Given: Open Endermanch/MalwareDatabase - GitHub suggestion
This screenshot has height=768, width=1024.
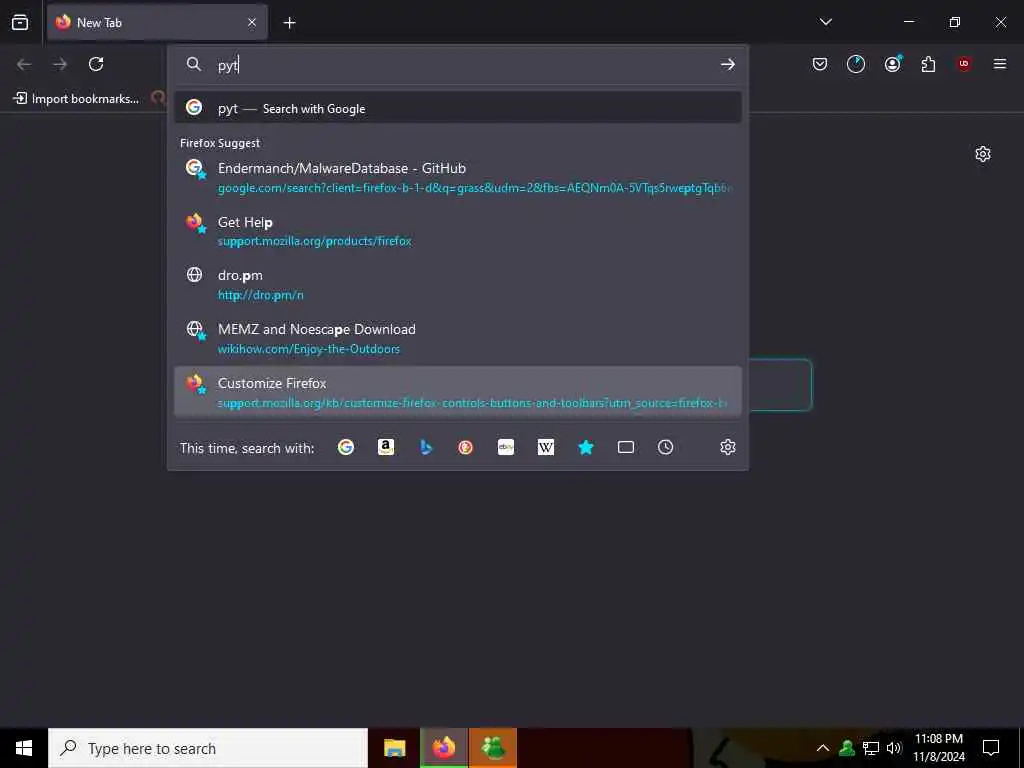Looking at the screenshot, I should pyautogui.click(x=458, y=178).
